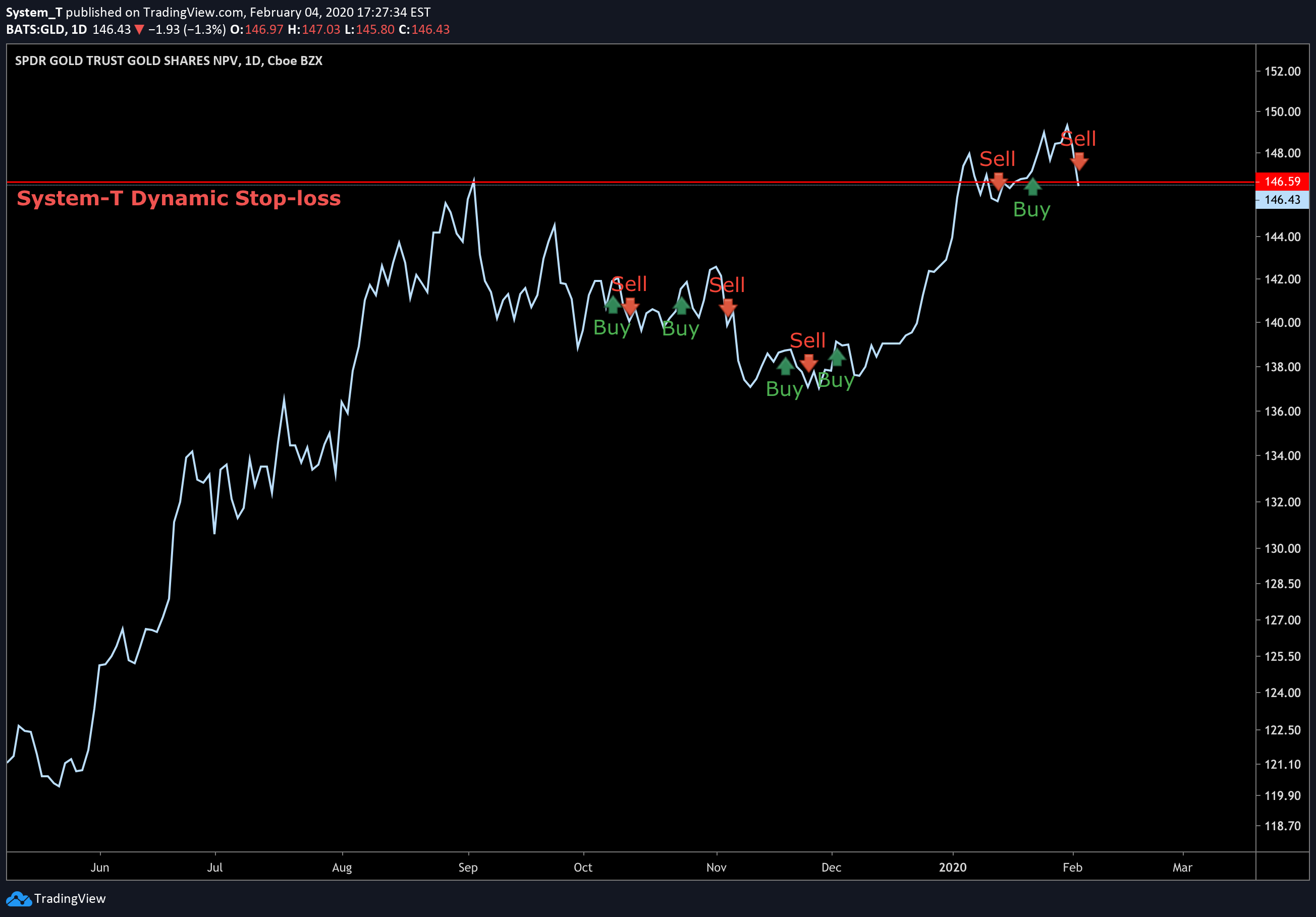Viewport: 1316px width, 917px height.
Task: Click the 140.00 price axis label
Action: (x=1283, y=322)
